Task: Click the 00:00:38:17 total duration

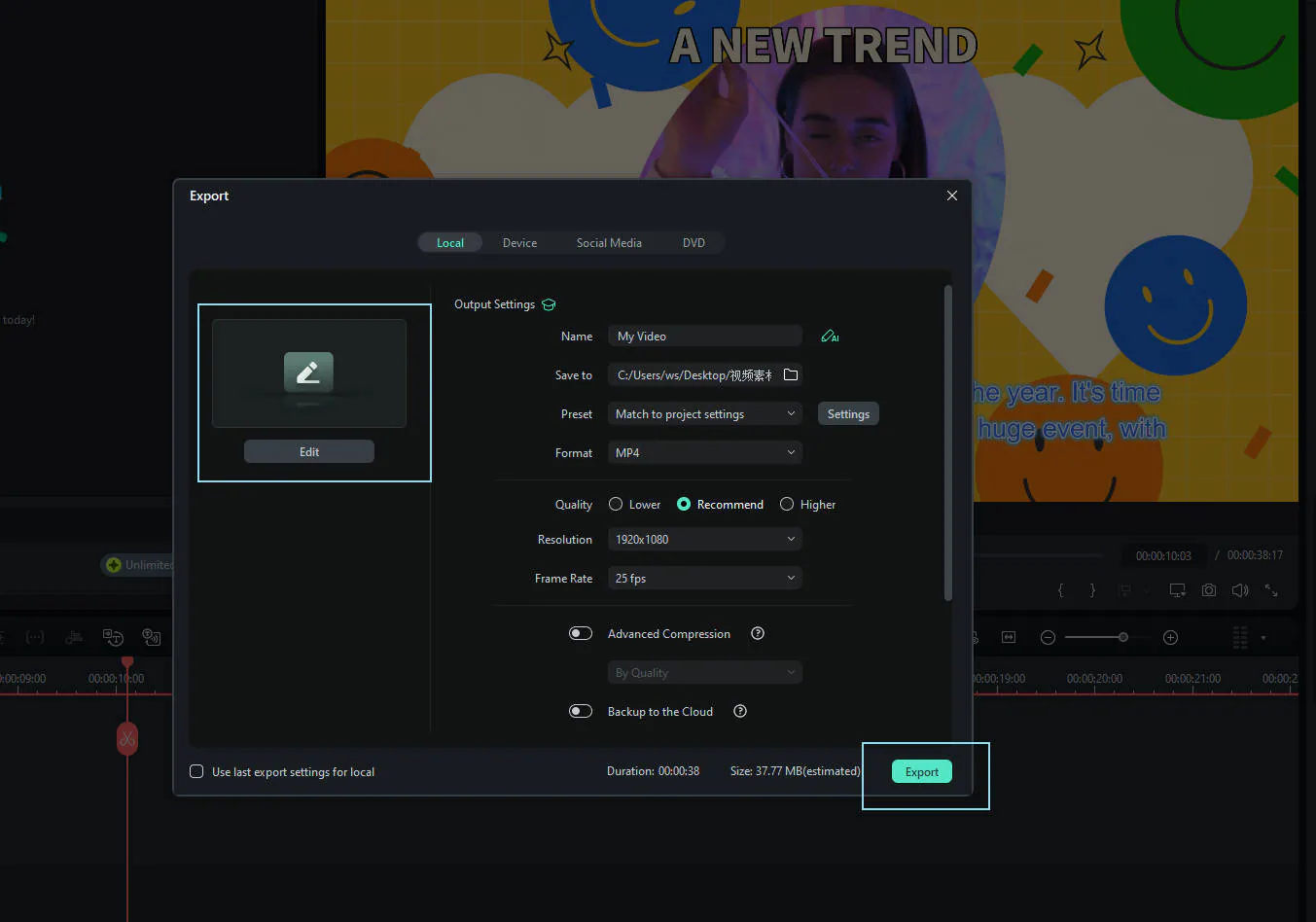Action: point(1255,555)
